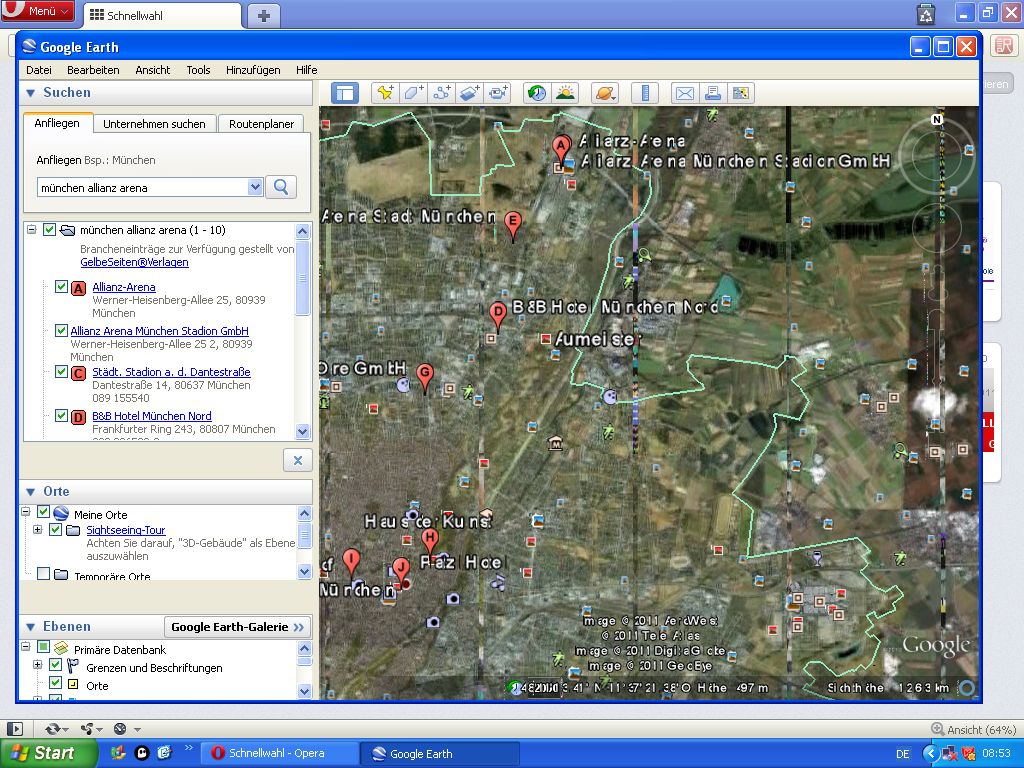
Task: Expand Sightseeing-Tour folder
Action: [38, 530]
